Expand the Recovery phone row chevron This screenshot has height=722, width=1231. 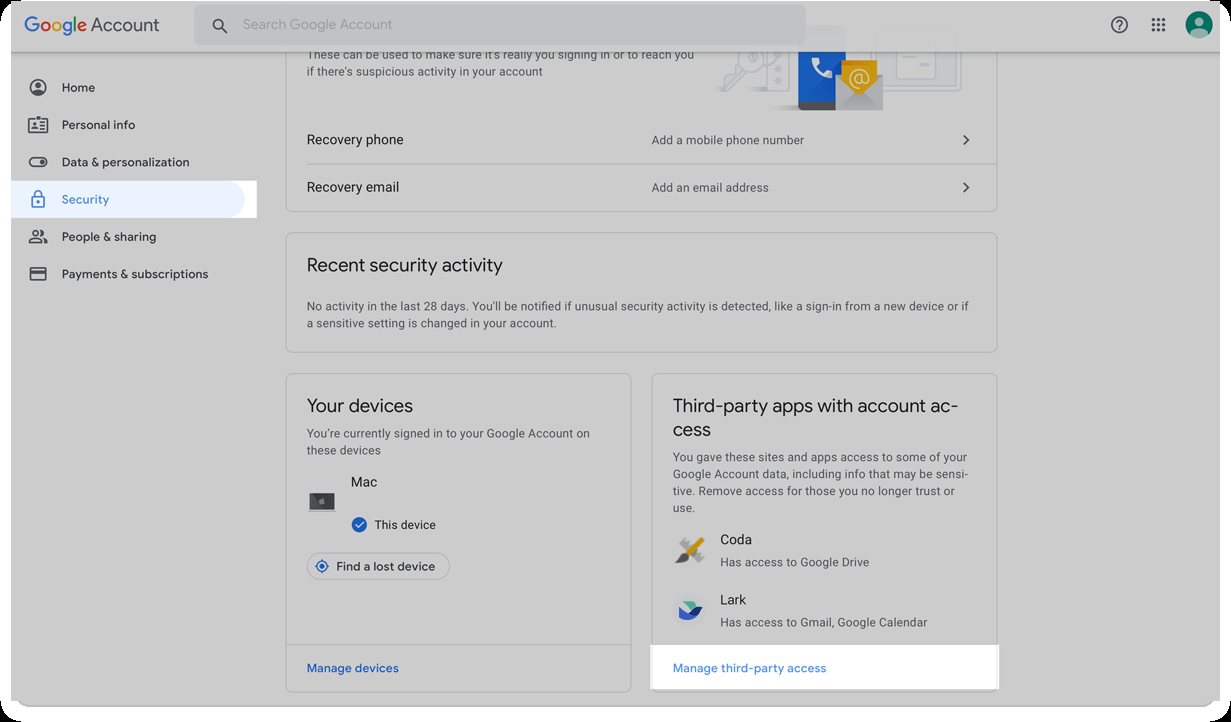(966, 140)
